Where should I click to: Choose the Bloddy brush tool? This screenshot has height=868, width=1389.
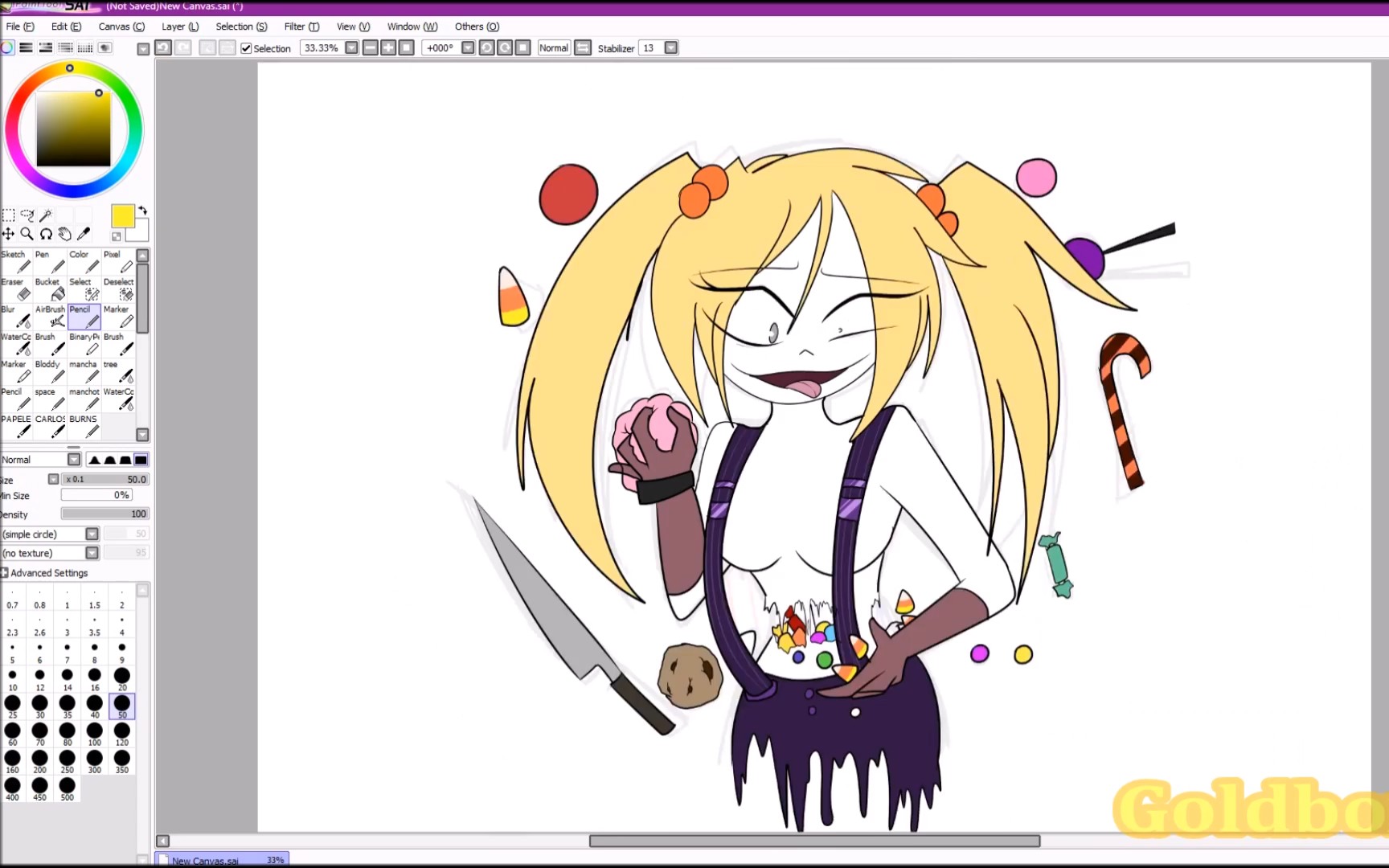(x=51, y=371)
